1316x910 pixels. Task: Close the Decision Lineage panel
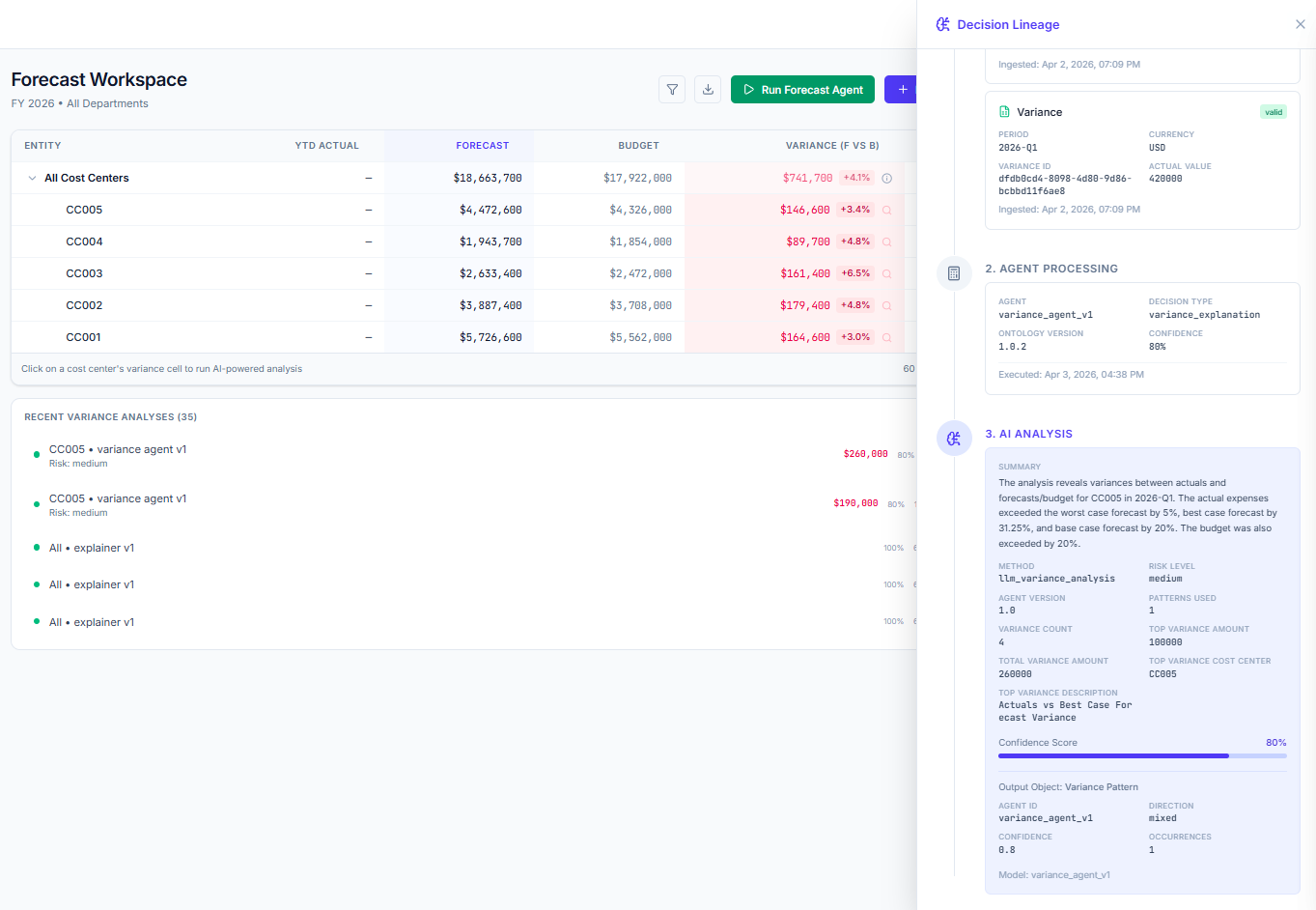pos(1300,23)
